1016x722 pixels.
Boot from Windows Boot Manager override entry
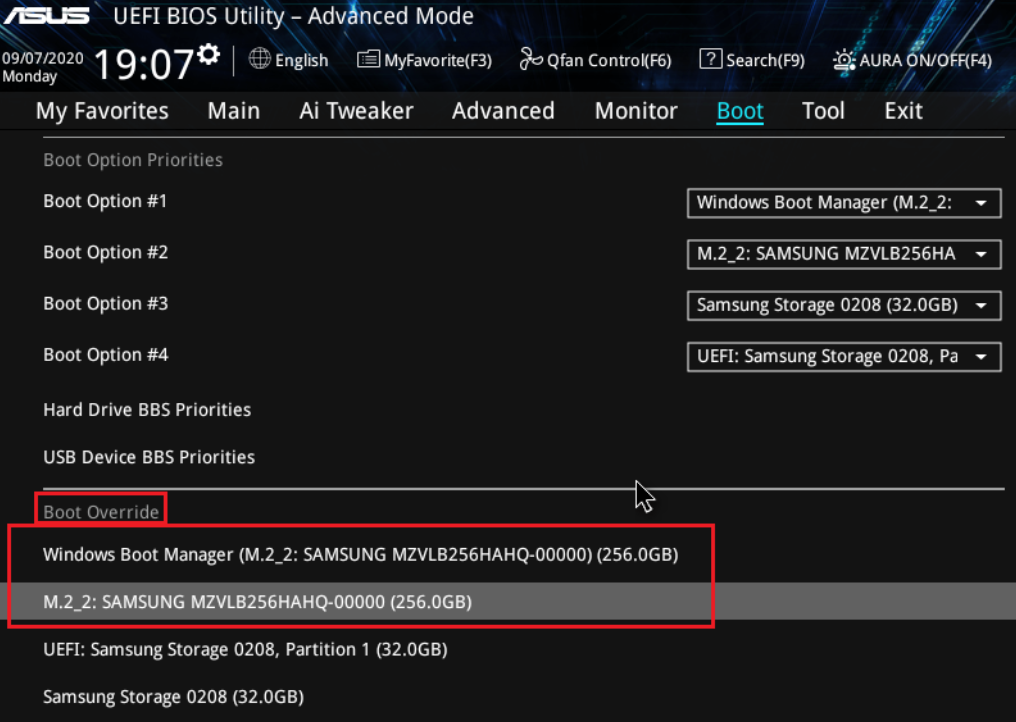point(360,555)
